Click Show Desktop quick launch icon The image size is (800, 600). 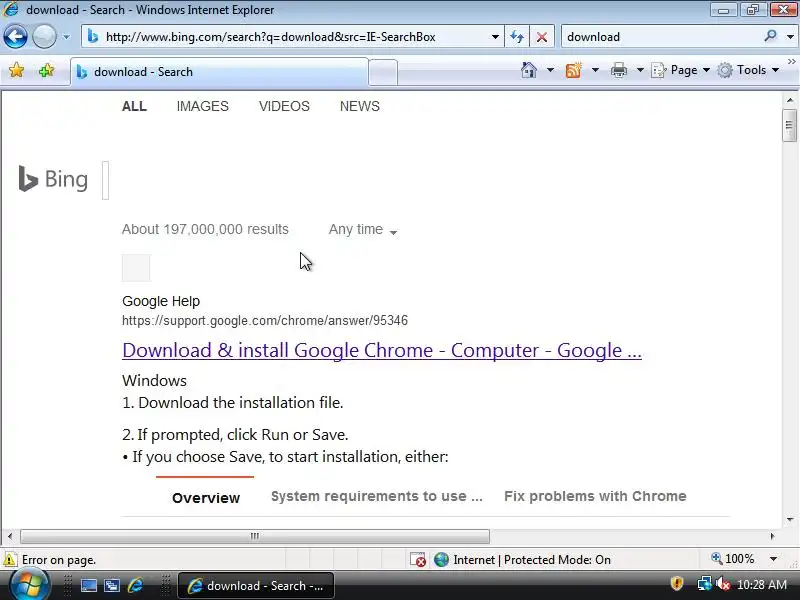coord(89,586)
